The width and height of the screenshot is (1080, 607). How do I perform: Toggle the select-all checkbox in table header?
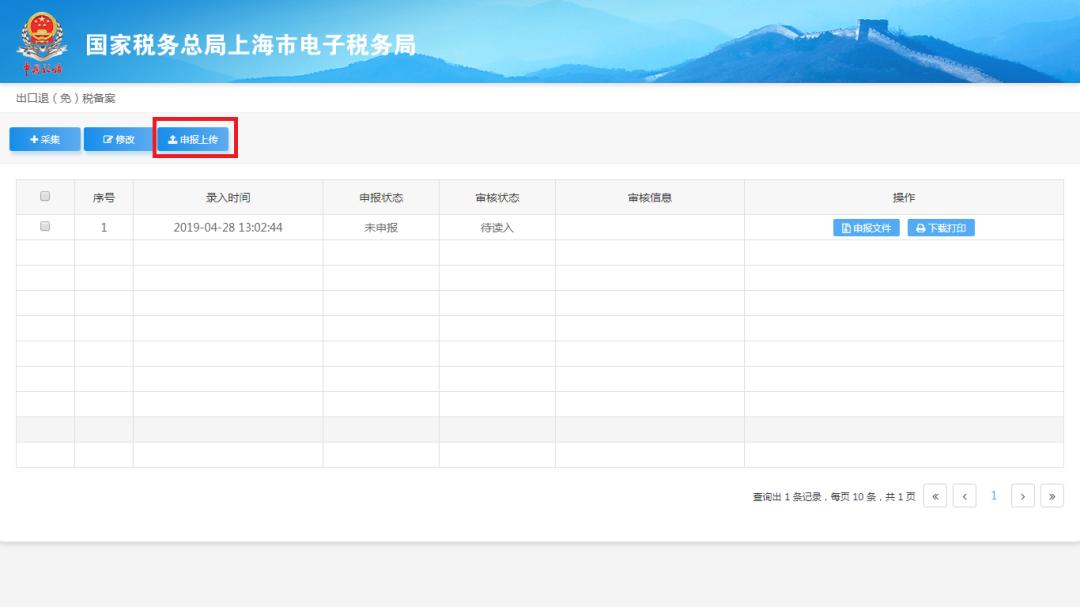click(x=45, y=197)
